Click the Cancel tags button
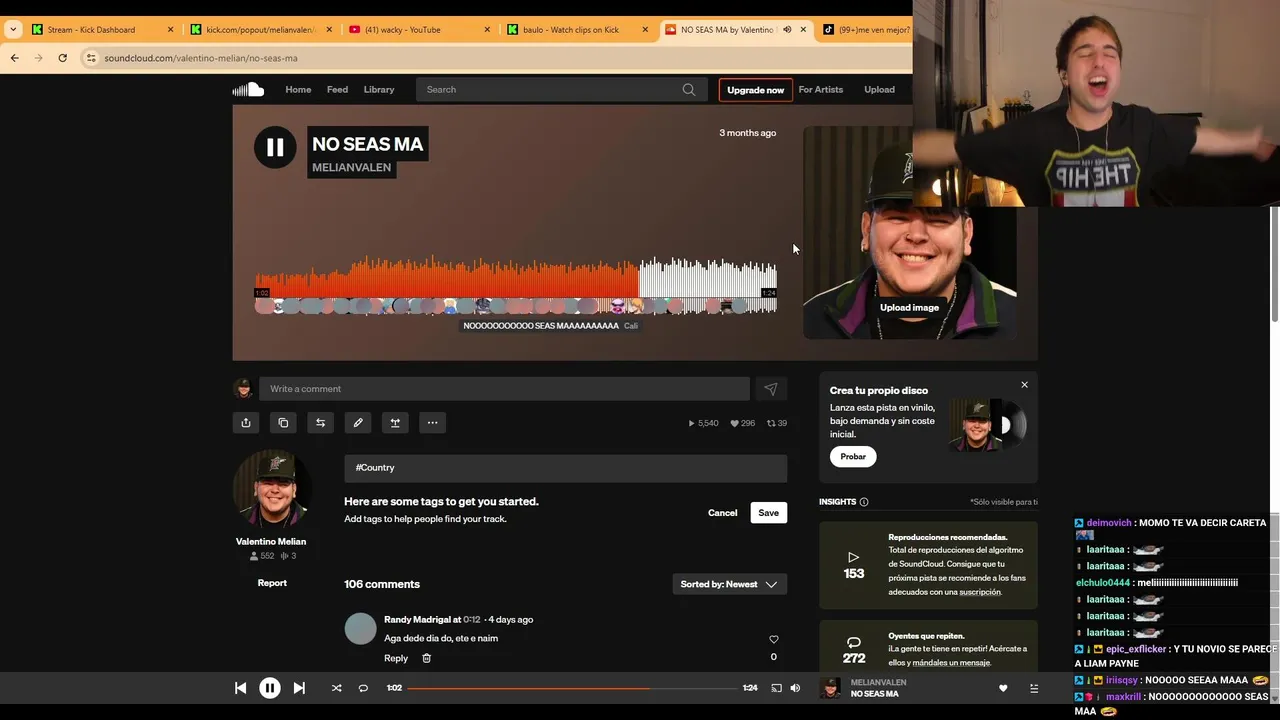Image resolution: width=1280 pixels, height=720 pixels. point(723,513)
